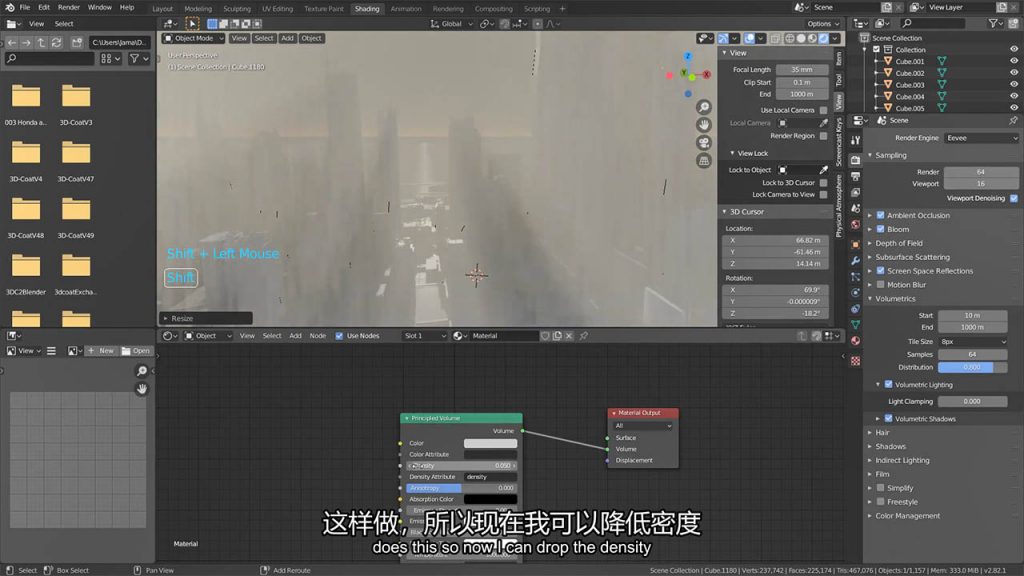This screenshot has height=576, width=1024.
Task: Click the Focal Length field
Action: coord(802,69)
